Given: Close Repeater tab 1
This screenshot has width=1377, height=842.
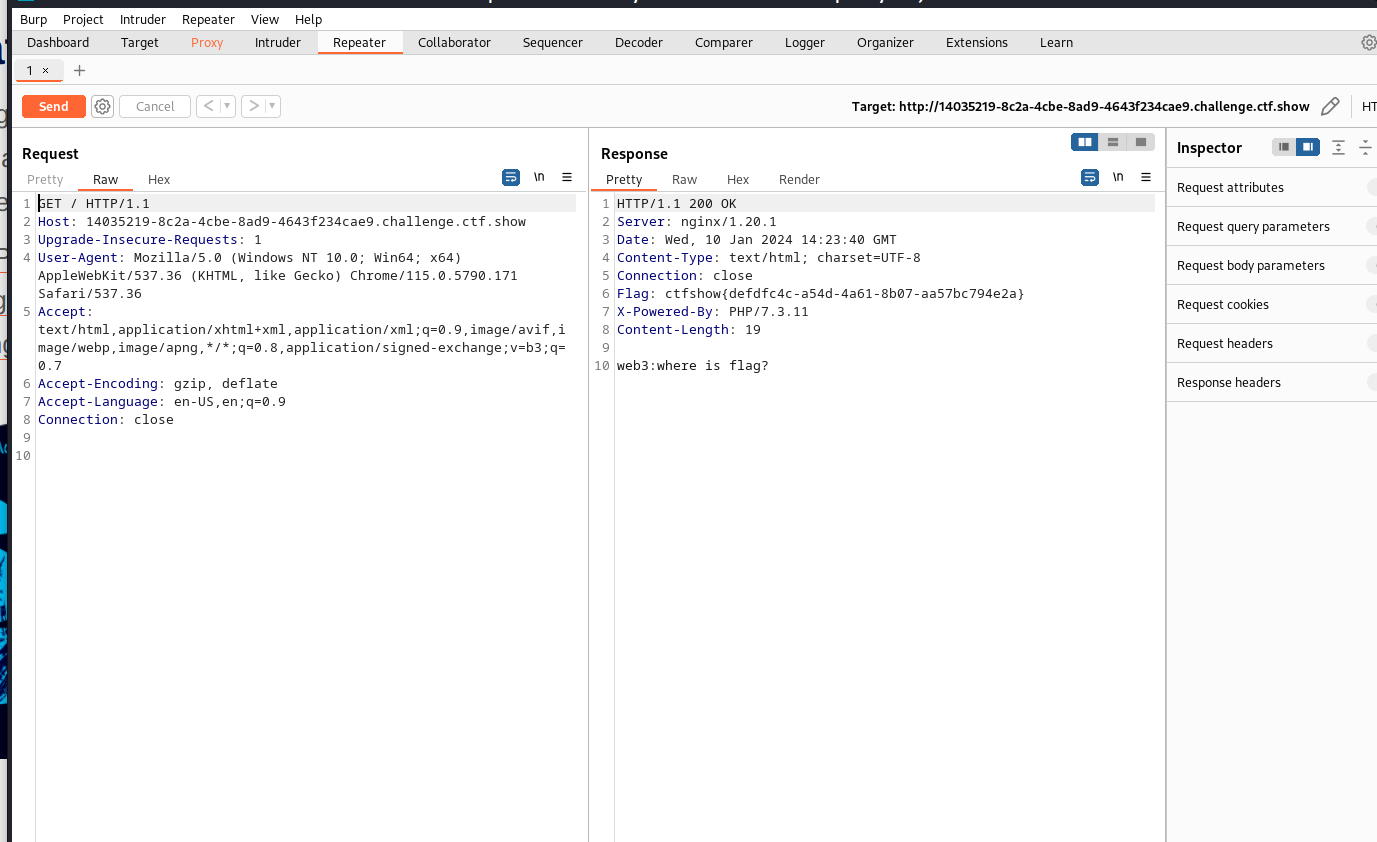Looking at the screenshot, I should click(x=45, y=70).
